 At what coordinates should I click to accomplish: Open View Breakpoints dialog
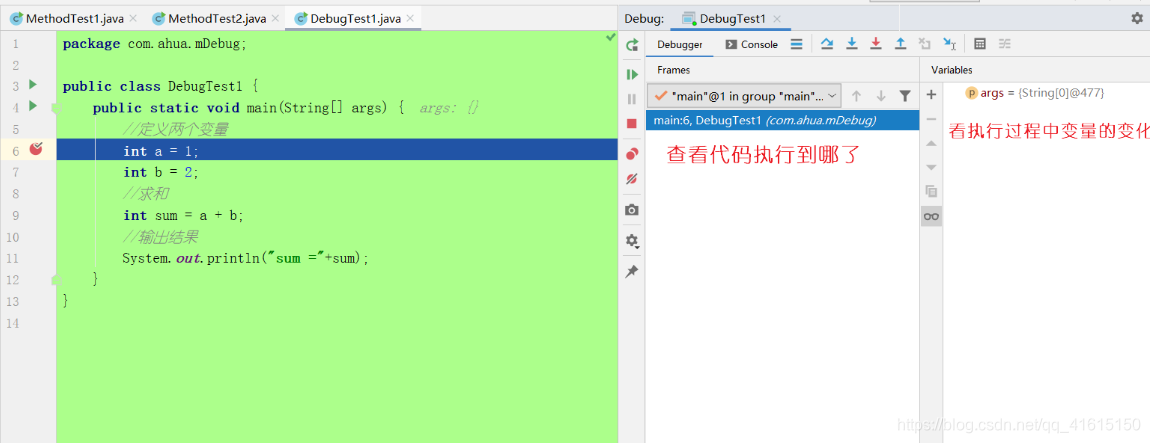(x=631, y=154)
